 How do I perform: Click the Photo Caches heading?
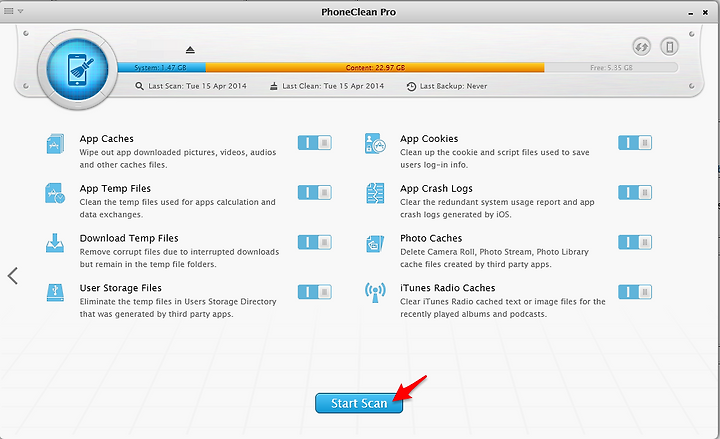(431, 238)
